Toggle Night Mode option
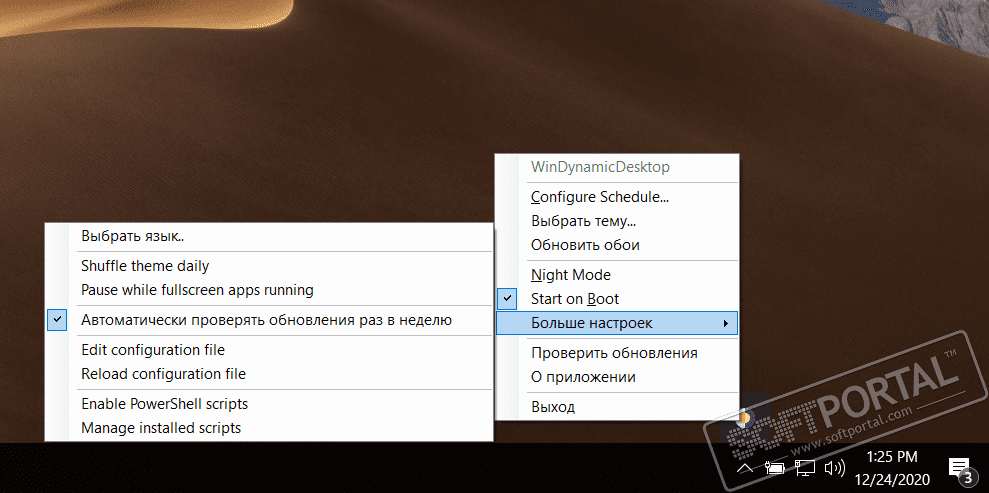The height and width of the screenshot is (493, 989). [617, 275]
